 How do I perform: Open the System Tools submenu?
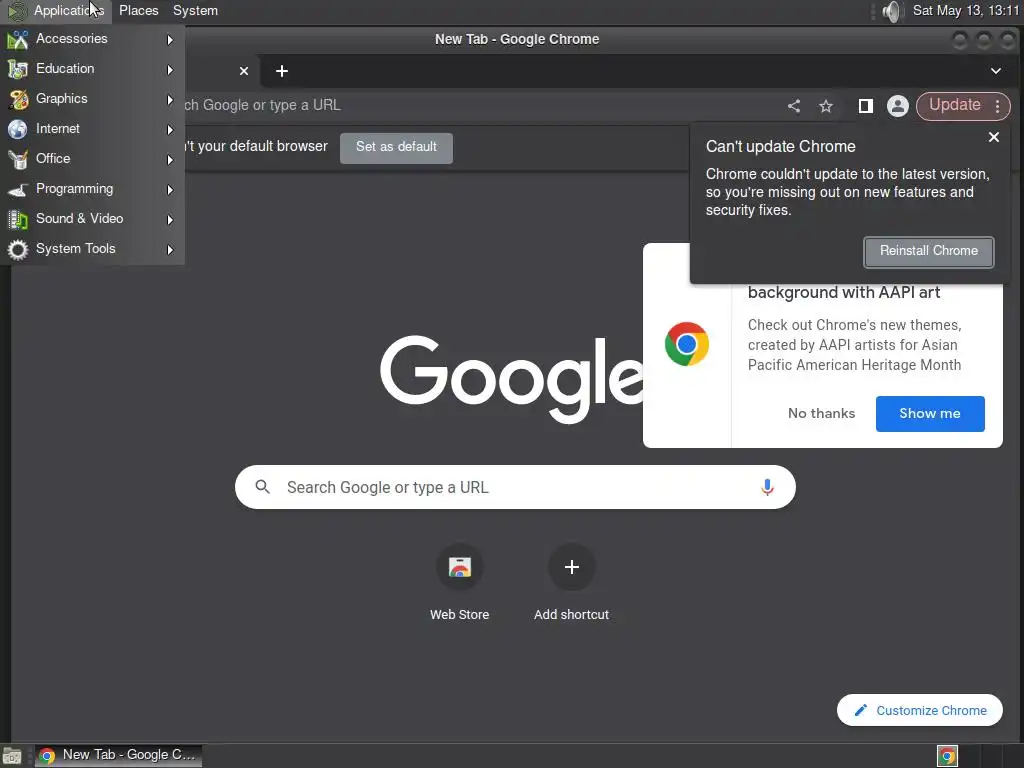(92, 249)
